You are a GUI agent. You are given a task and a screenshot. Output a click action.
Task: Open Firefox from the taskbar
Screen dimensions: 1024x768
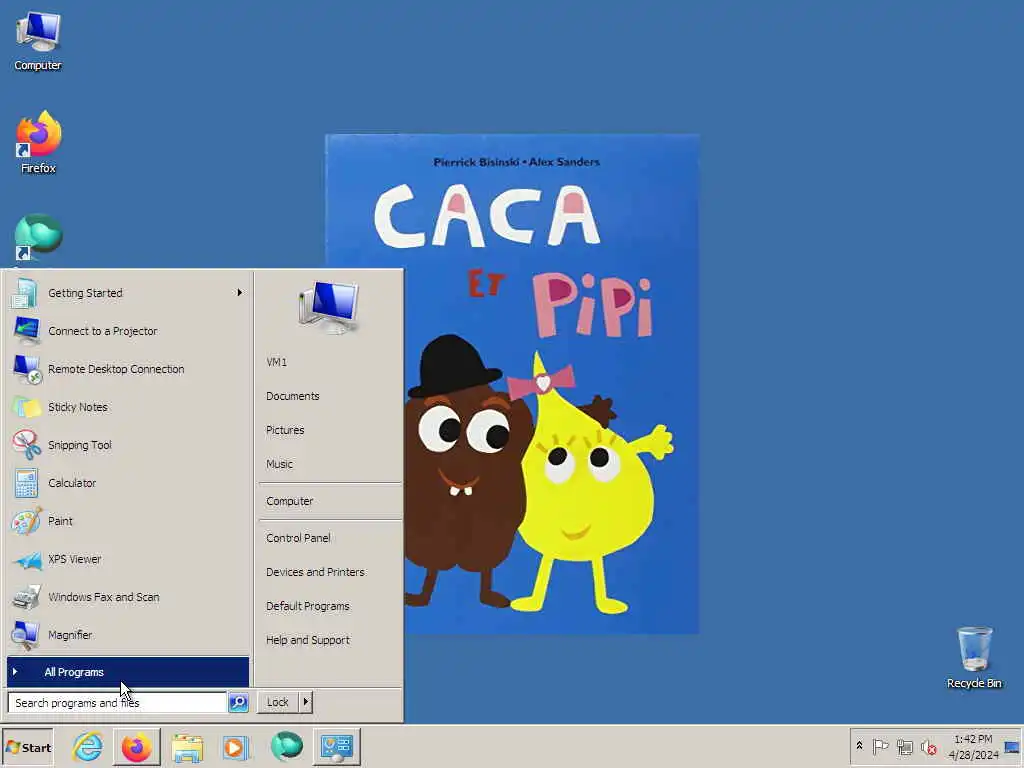tap(136, 747)
